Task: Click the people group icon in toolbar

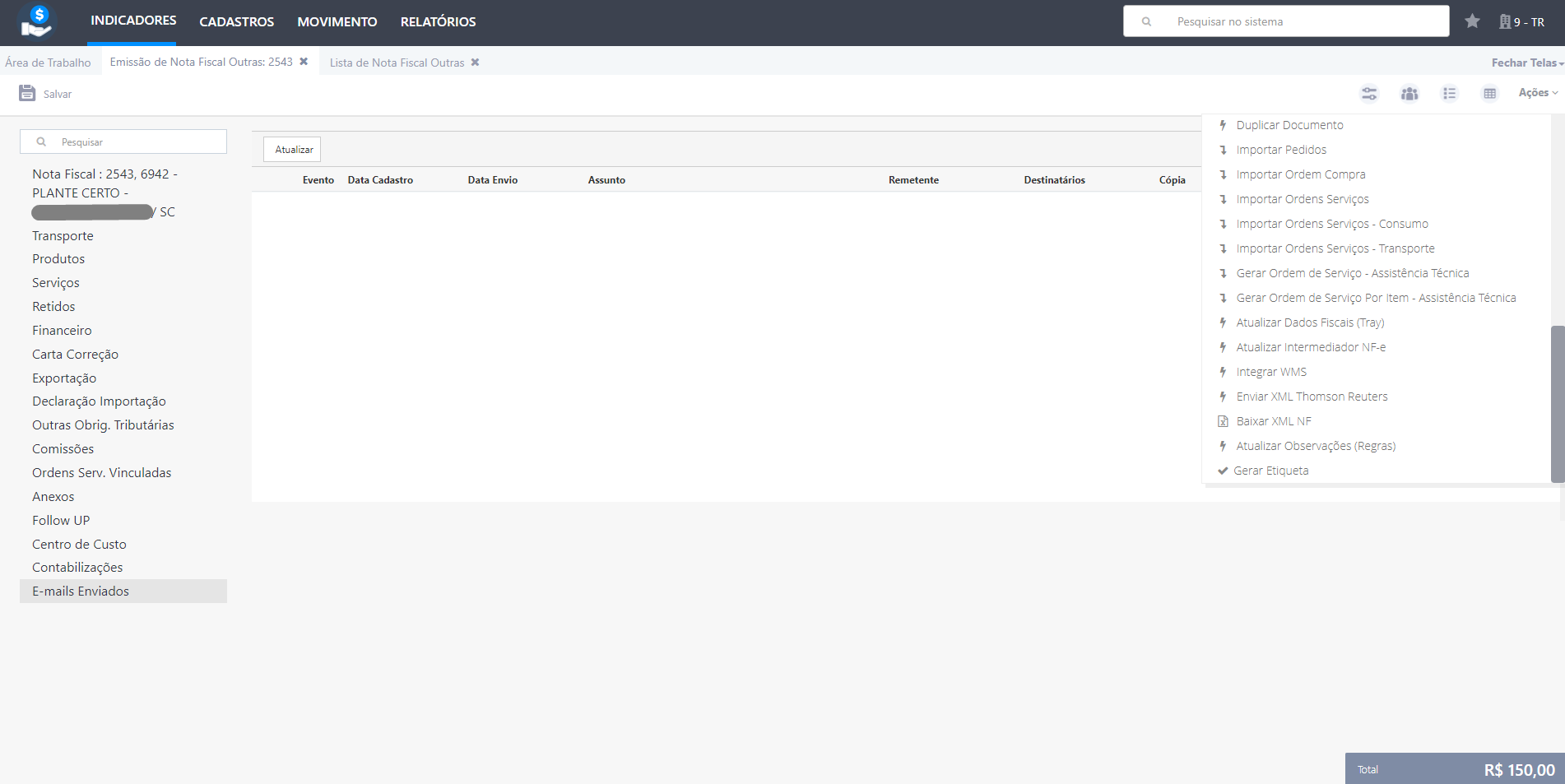Action: [x=1409, y=93]
